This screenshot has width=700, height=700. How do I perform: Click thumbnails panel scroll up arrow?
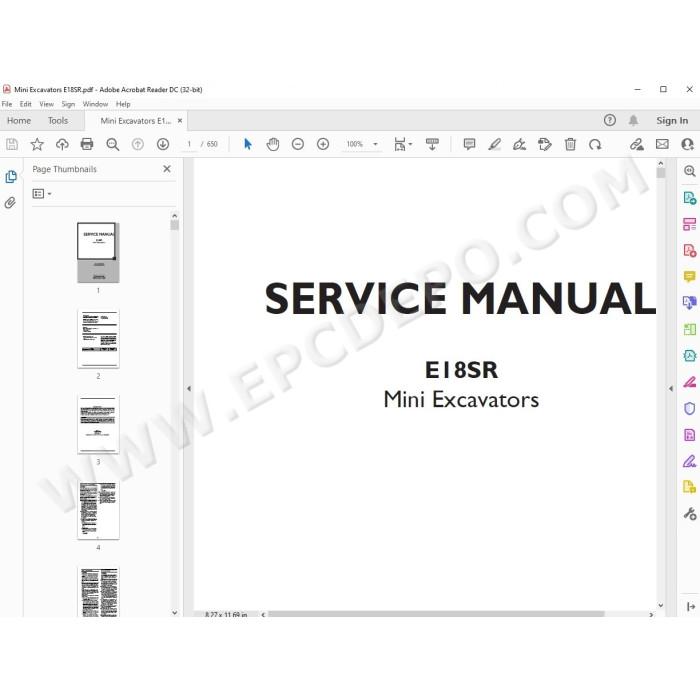pos(175,216)
